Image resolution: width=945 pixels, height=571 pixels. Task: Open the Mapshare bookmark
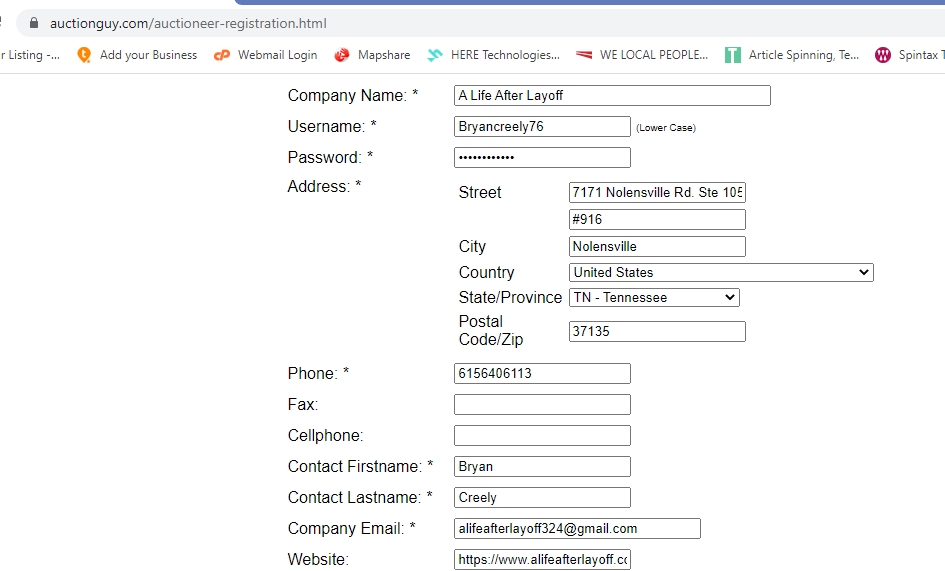pos(372,55)
